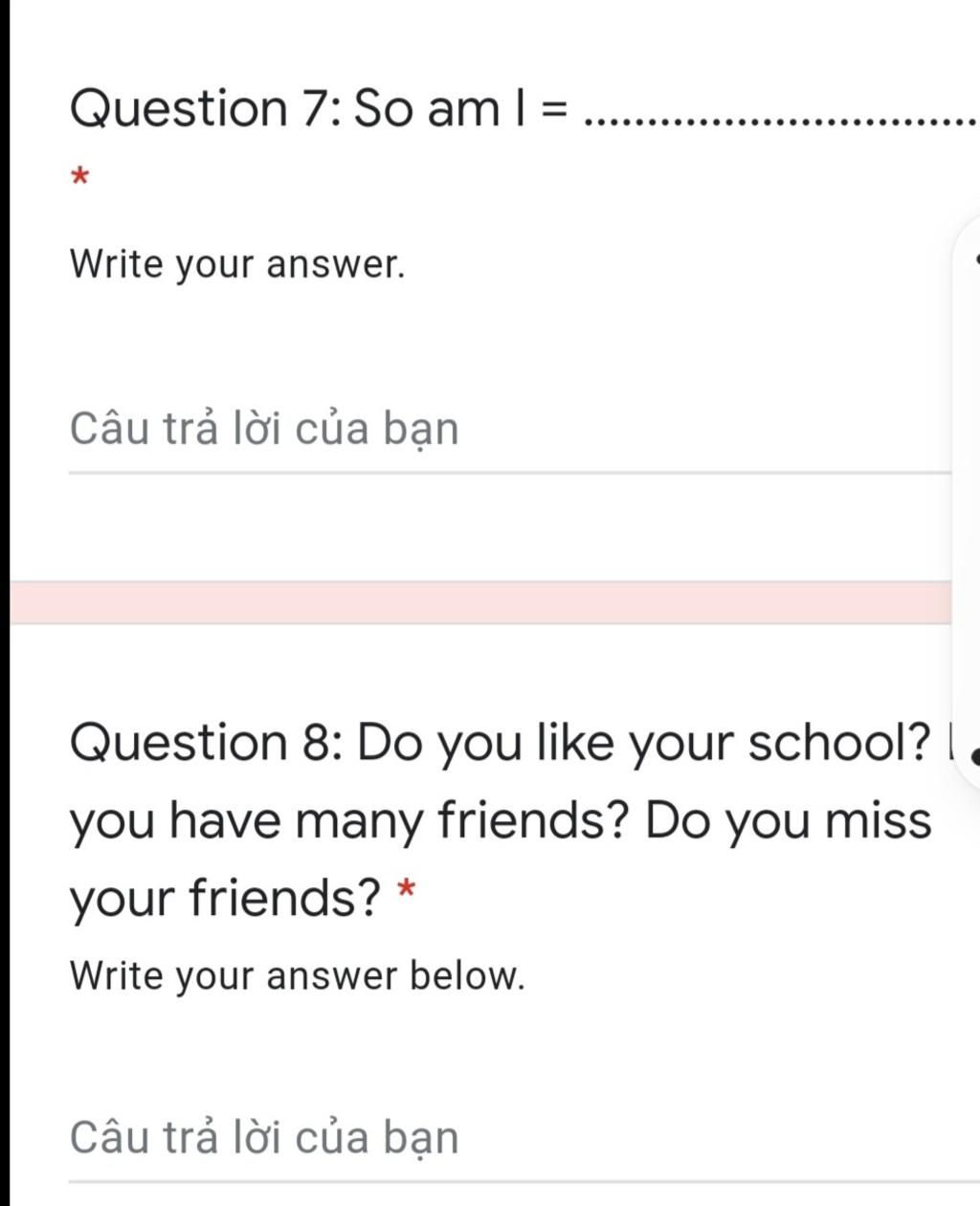Click the floating white side panel edge
This screenshot has width=980, height=1206.
[966, 502]
